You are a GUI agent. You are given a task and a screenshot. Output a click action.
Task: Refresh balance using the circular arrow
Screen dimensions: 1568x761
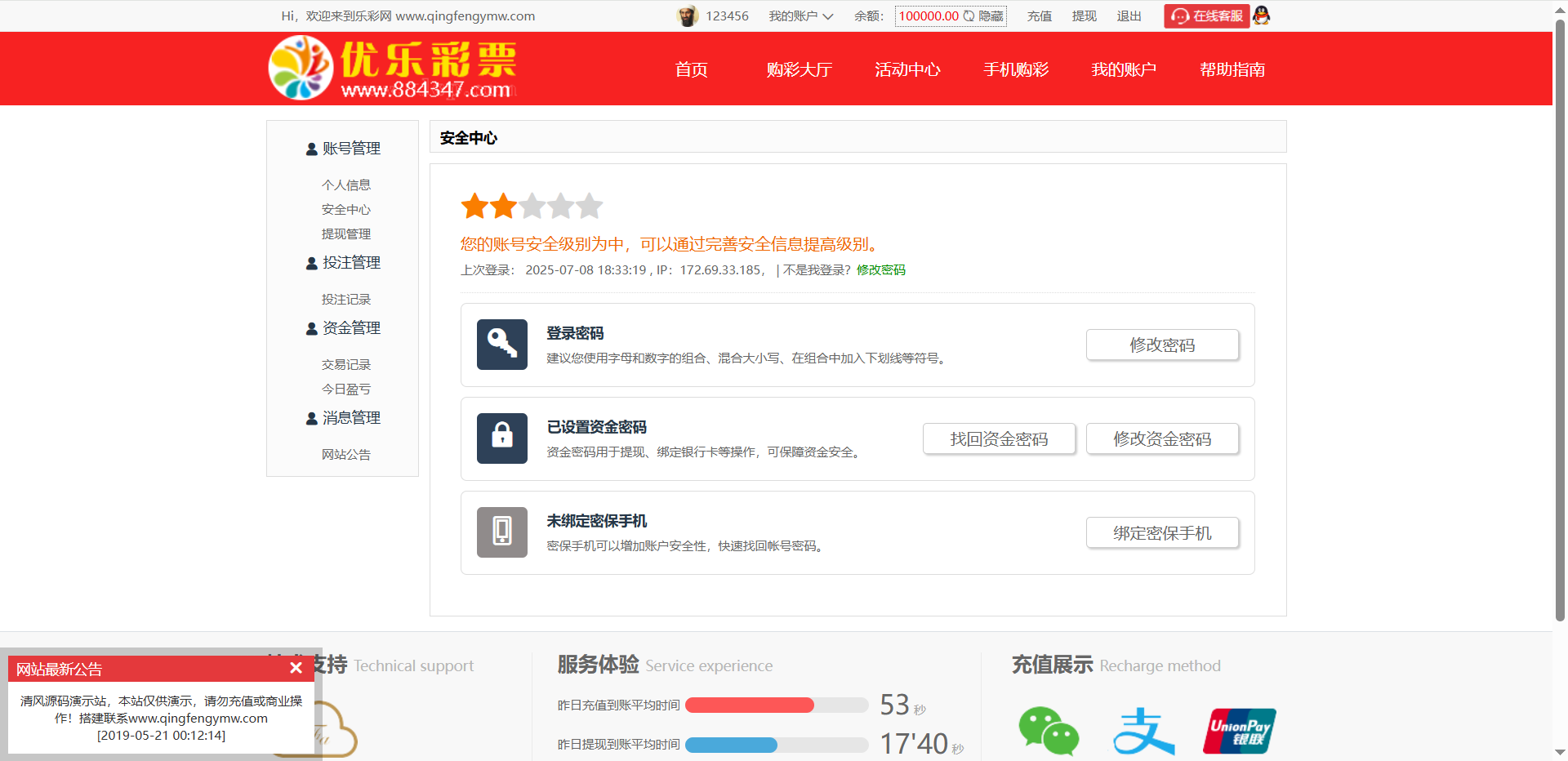[969, 16]
